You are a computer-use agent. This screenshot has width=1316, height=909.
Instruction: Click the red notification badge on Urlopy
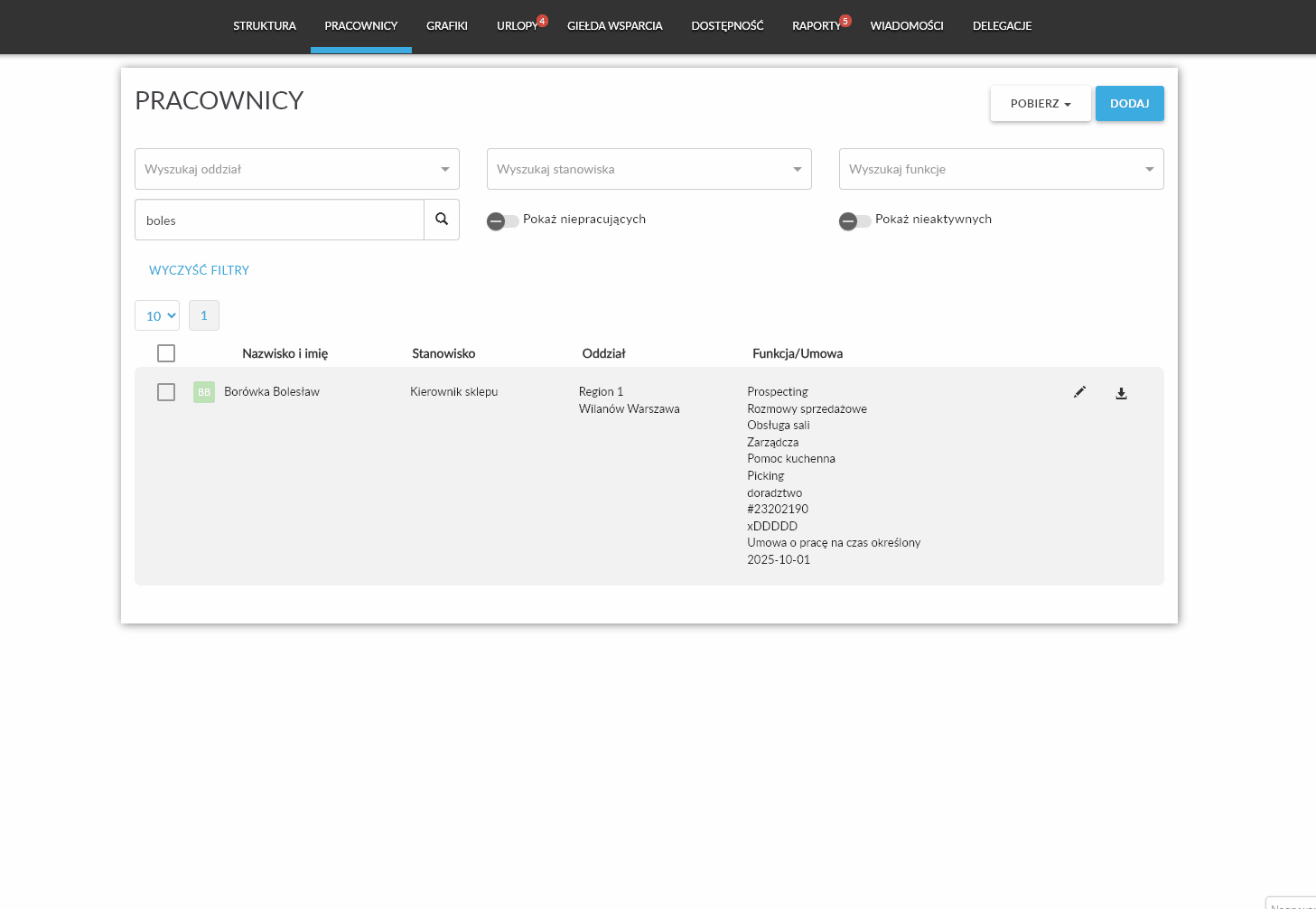tap(542, 21)
